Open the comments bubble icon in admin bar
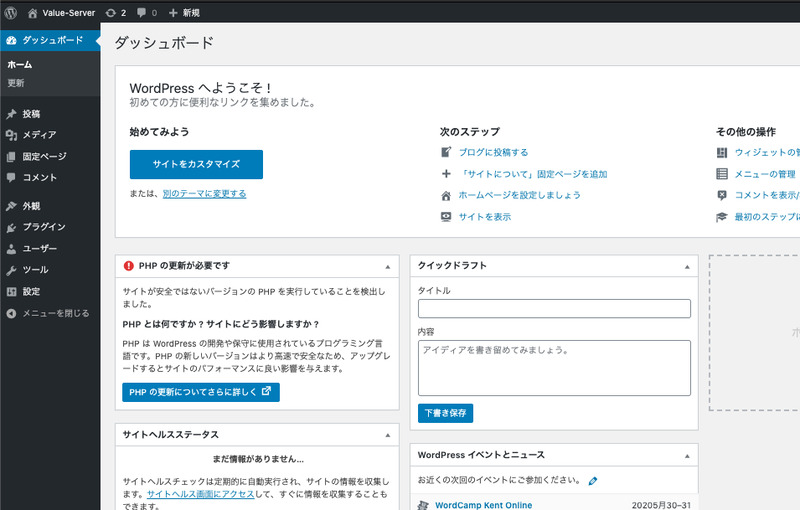 pyautogui.click(x=143, y=12)
